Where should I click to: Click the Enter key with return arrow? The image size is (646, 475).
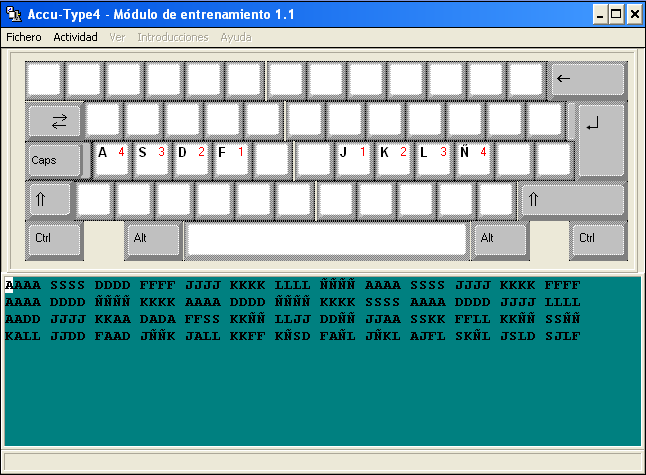tap(601, 140)
